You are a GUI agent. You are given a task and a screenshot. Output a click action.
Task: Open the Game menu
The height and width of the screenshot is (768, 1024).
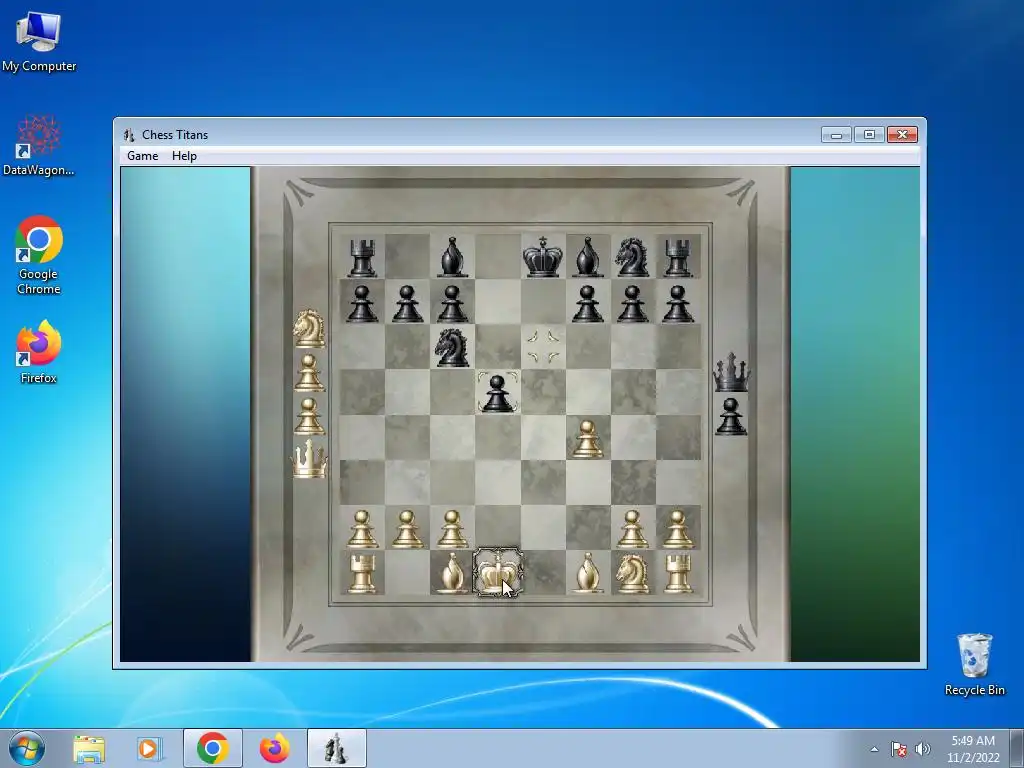(x=142, y=155)
